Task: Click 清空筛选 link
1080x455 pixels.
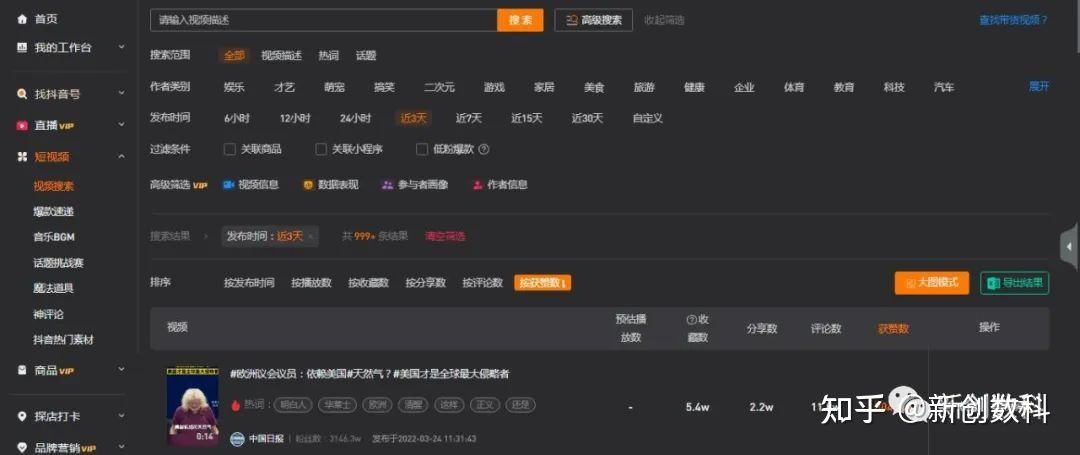Action: point(445,236)
